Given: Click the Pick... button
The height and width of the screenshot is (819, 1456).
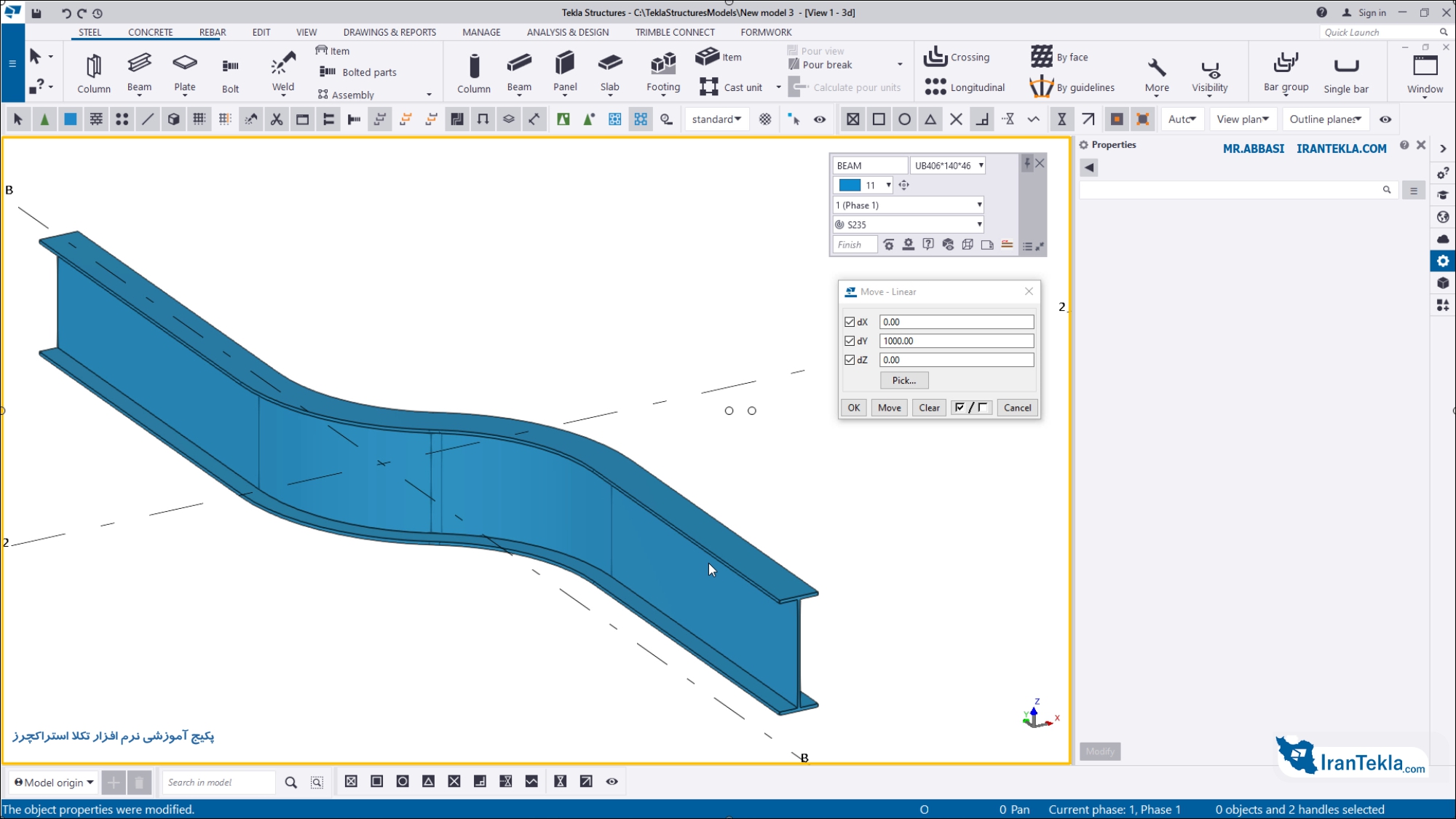Looking at the screenshot, I should [904, 380].
